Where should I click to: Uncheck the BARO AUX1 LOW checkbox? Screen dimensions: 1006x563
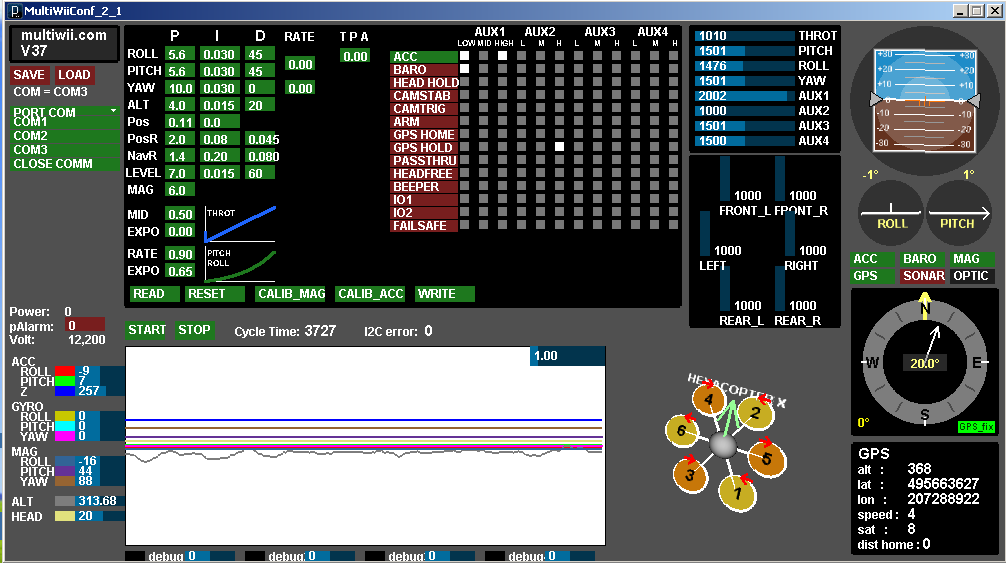pyautogui.click(x=465, y=69)
